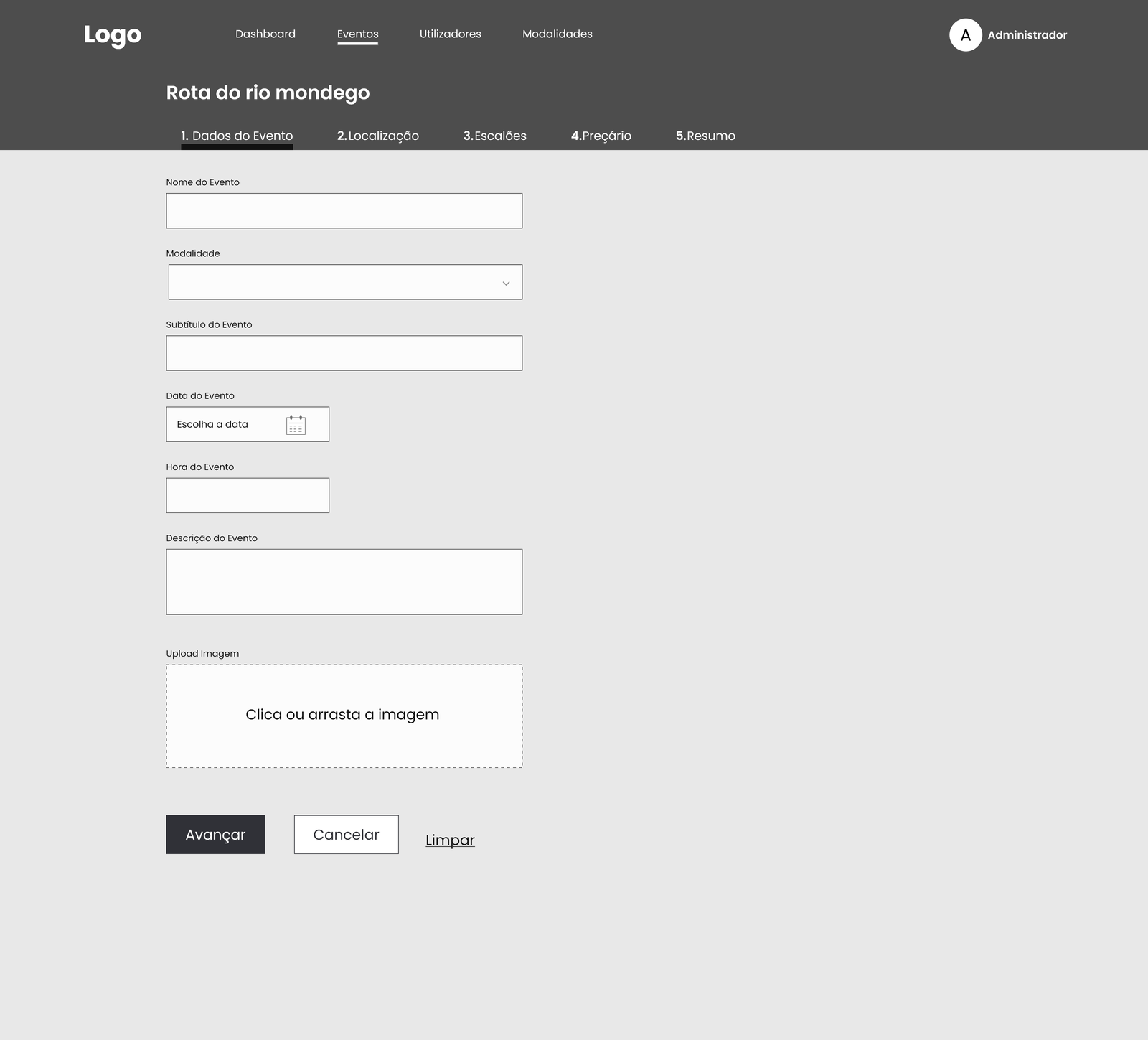Go to the Eventos menu item
The width and height of the screenshot is (1148, 1040).
pyautogui.click(x=357, y=34)
